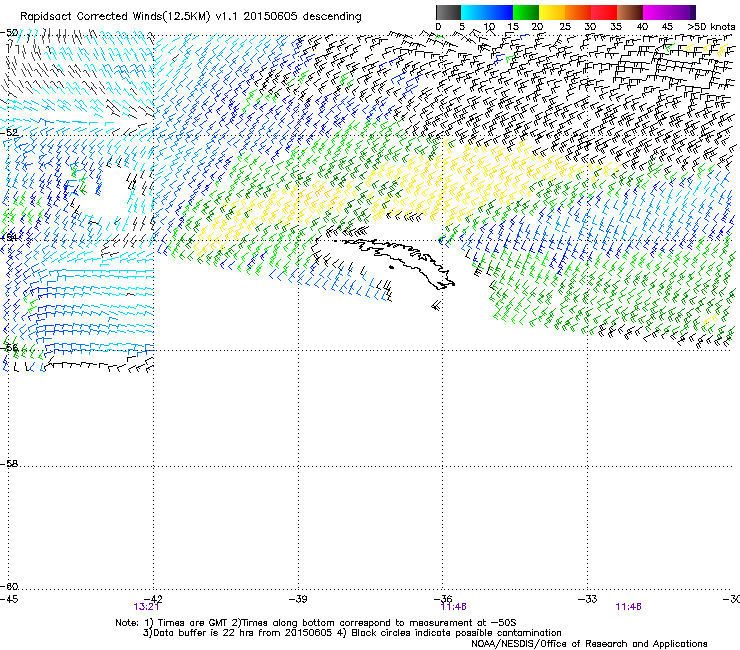Select the dark blue legend color segment
740x650 pixels.
pyautogui.click(x=499, y=12)
